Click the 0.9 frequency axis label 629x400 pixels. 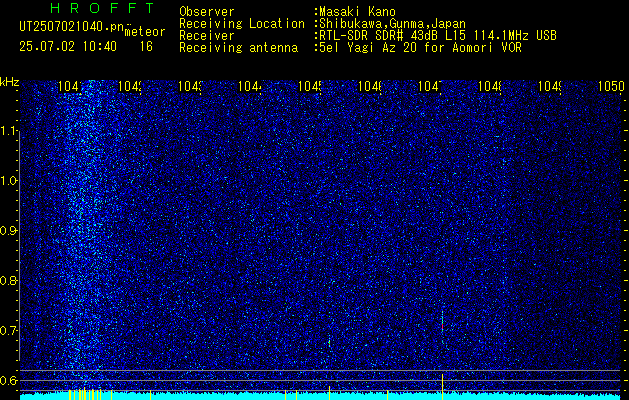coord(10,231)
